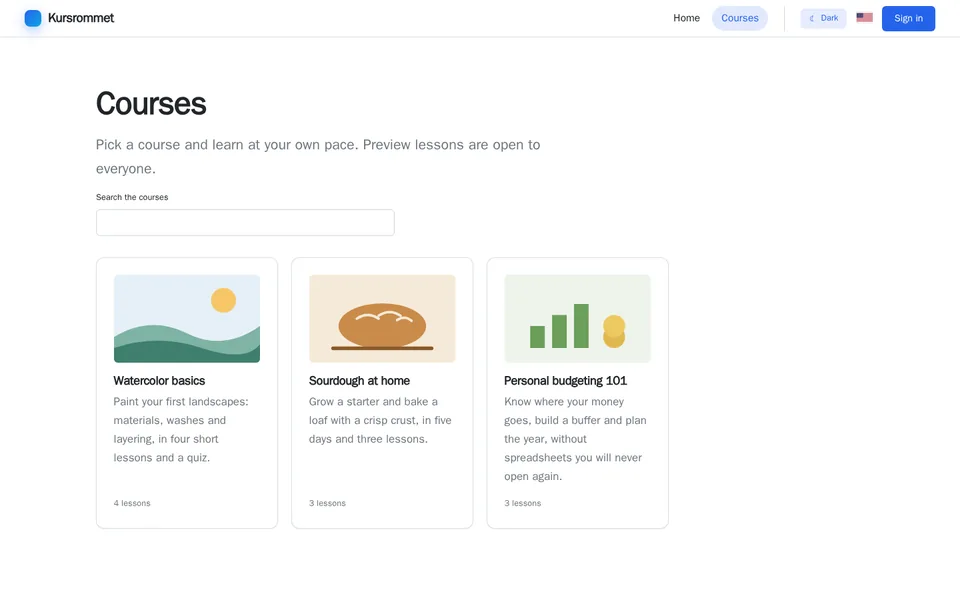Click "3 lessons" on Sourdough card
The width and height of the screenshot is (960, 600).
(x=327, y=503)
